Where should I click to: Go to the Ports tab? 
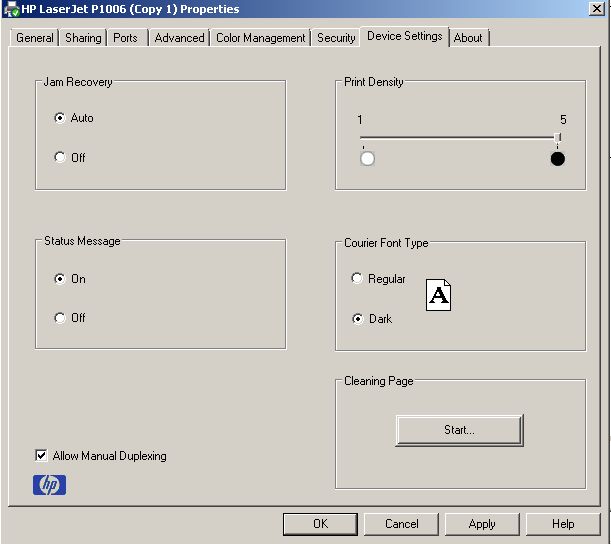[x=125, y=38]
